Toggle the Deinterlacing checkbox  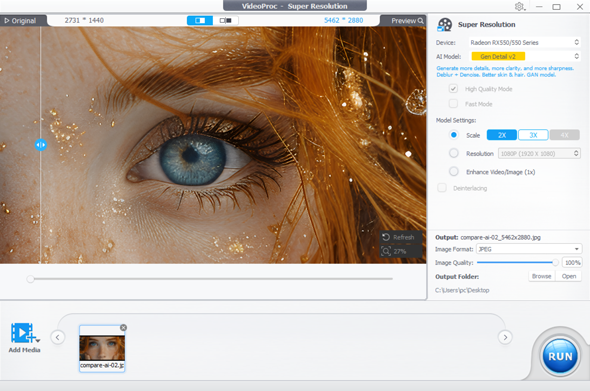(442, 188)
